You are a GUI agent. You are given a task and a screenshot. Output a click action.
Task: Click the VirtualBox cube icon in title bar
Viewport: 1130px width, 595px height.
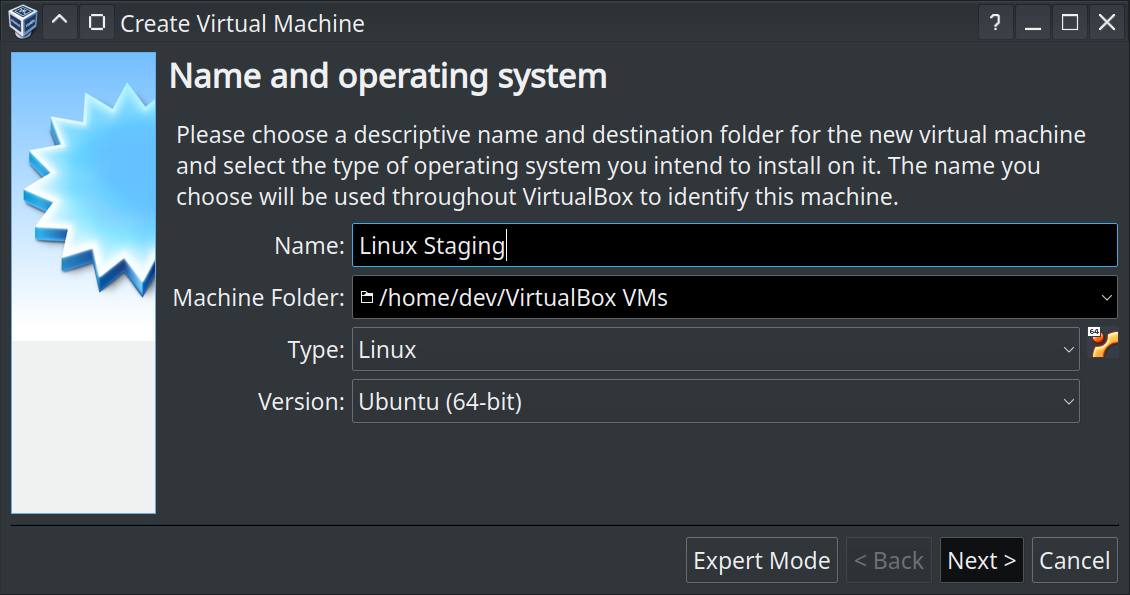22,22
